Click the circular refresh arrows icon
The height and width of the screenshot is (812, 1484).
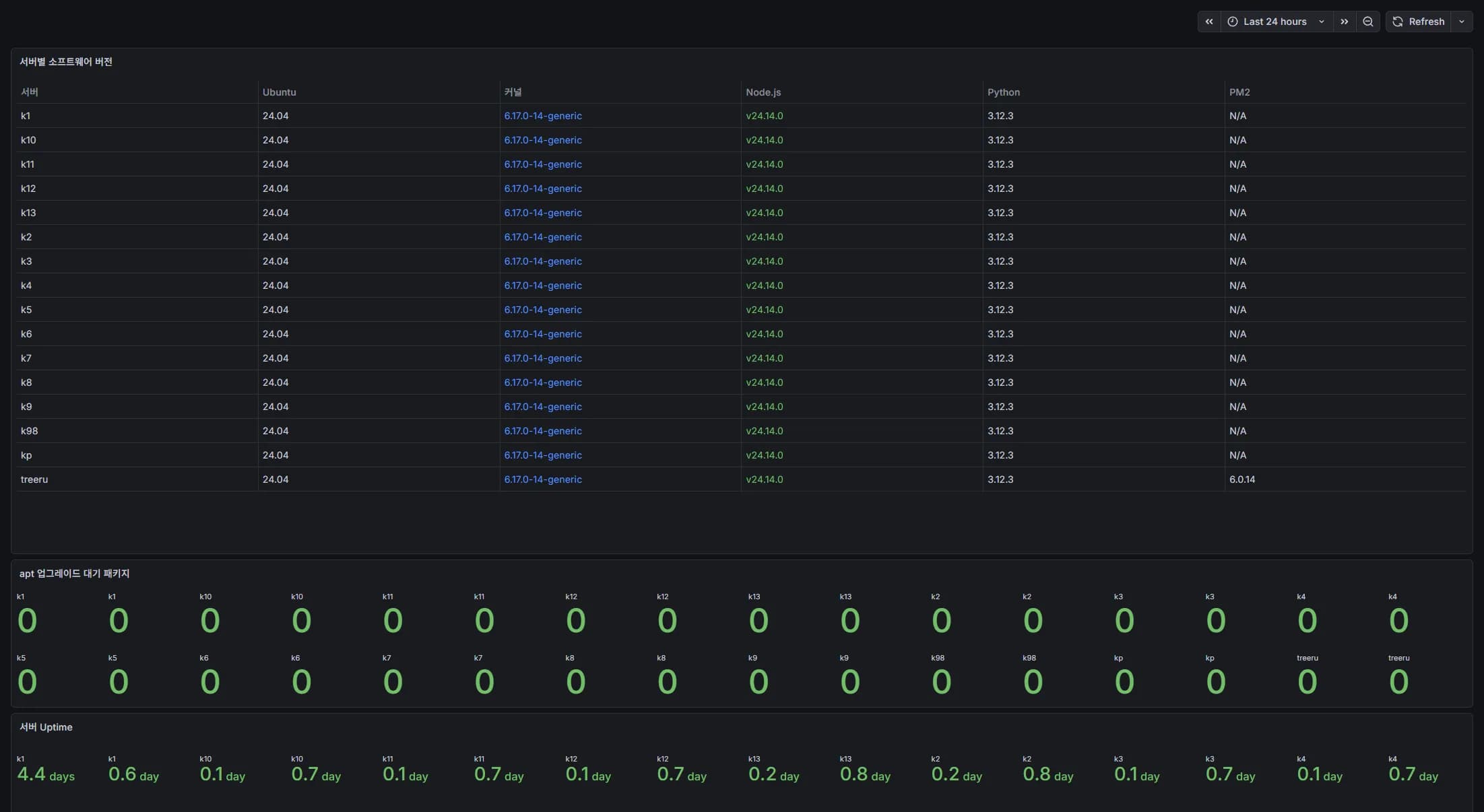[1396, 21]
